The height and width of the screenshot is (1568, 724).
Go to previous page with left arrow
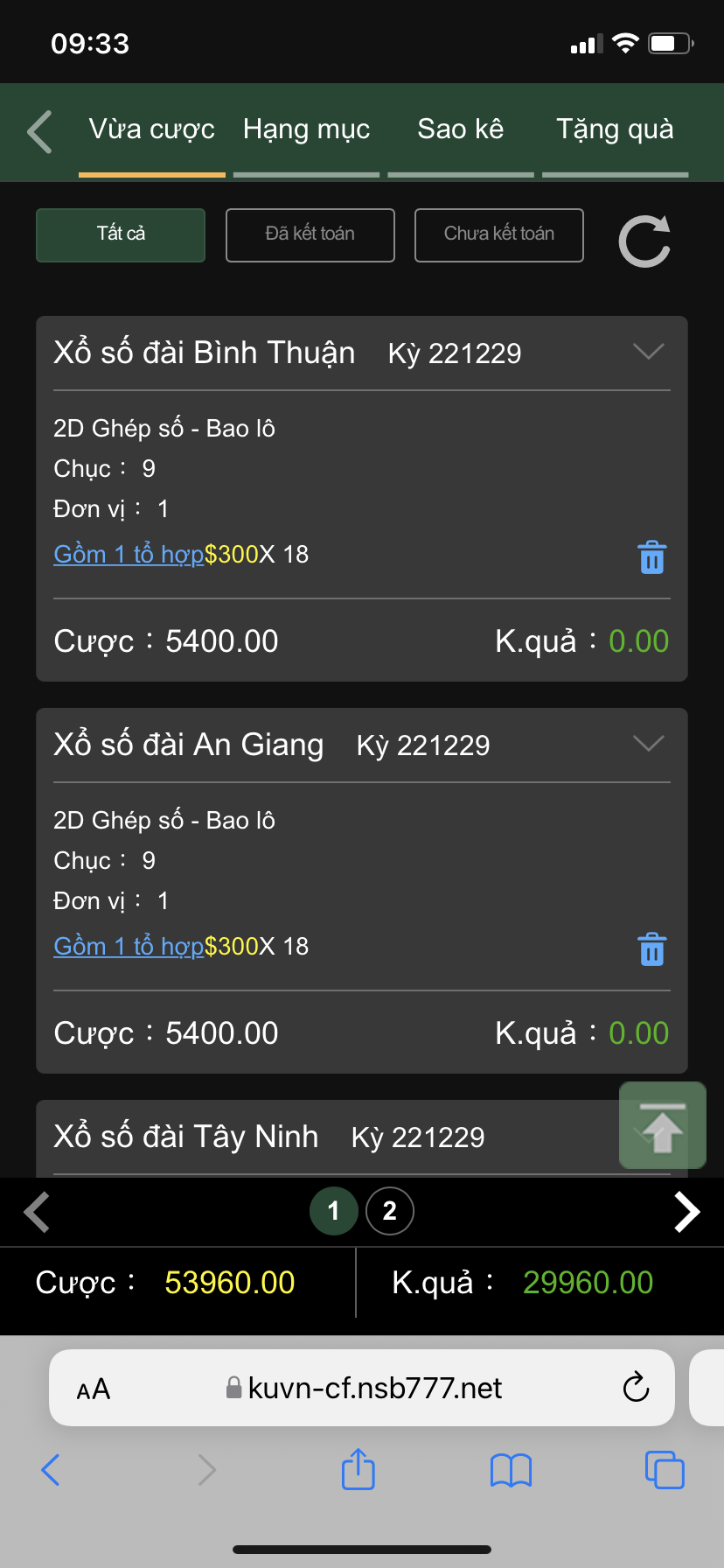click(x=37, y=1212)
